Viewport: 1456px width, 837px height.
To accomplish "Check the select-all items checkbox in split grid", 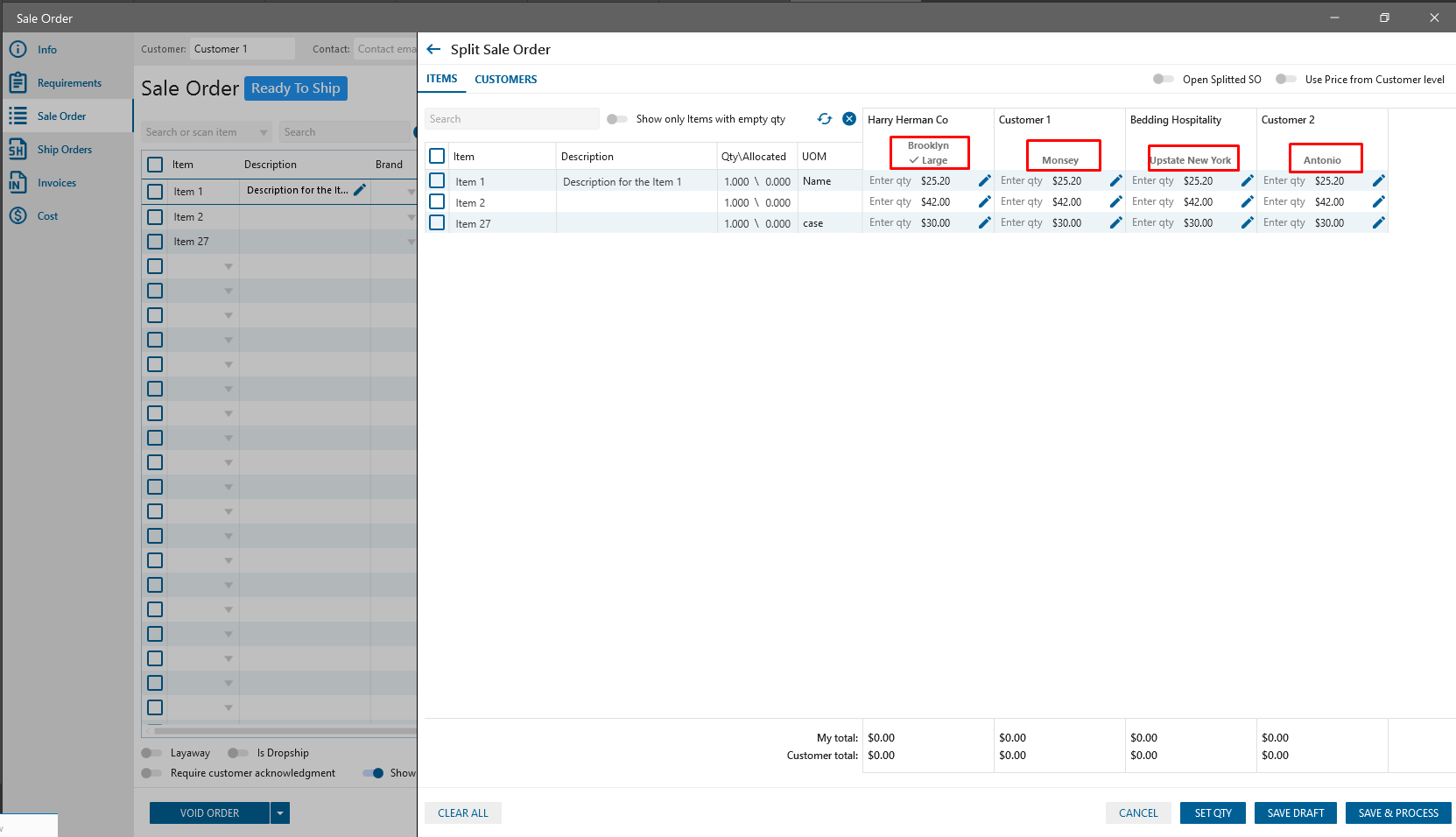I will click(x=437, y=156).
